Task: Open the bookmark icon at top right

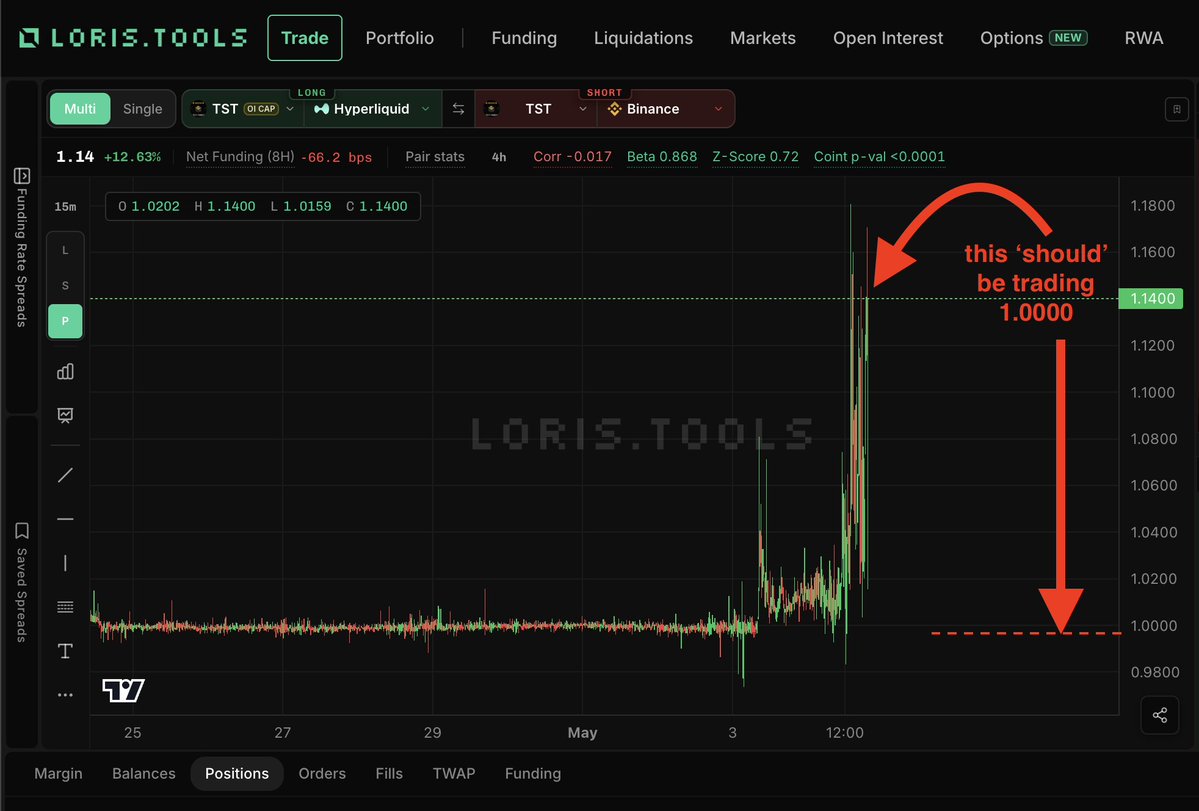Action: [x=1177, y=109]
